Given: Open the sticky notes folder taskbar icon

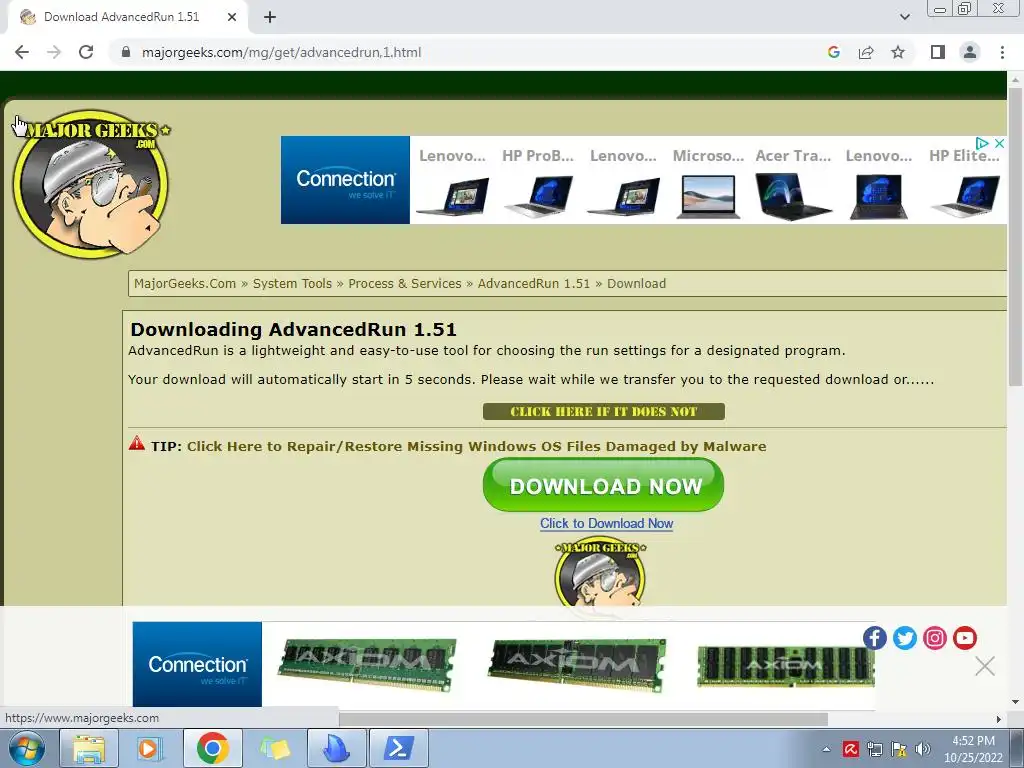Looking at the screenshot, I should (274, 748).
